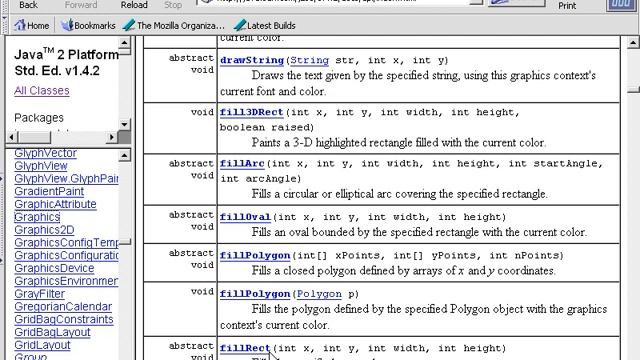Viewport: 640px width, 360px height.
Task: Click packages frame scroll up arrow
Action: 124,42
